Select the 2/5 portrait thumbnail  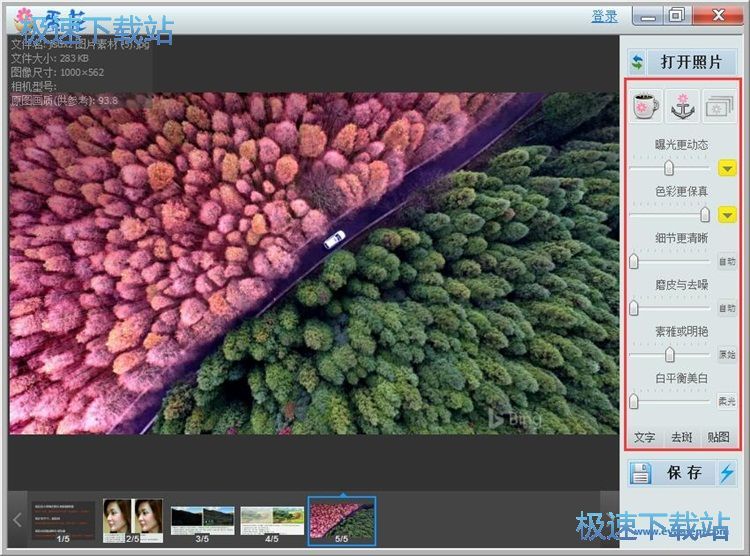pos(133,520)
